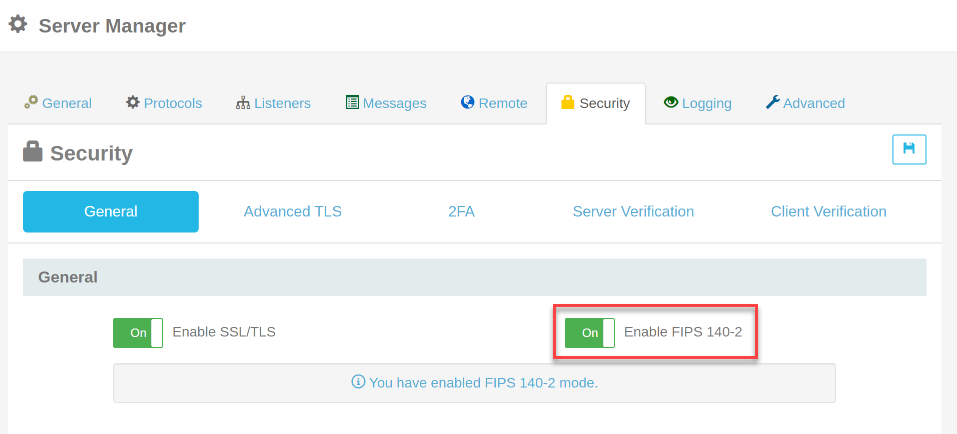Viewport: 957px width, 434px height.
Task: Click the wrench icon on Advanced tab
Action: (772, 102)
